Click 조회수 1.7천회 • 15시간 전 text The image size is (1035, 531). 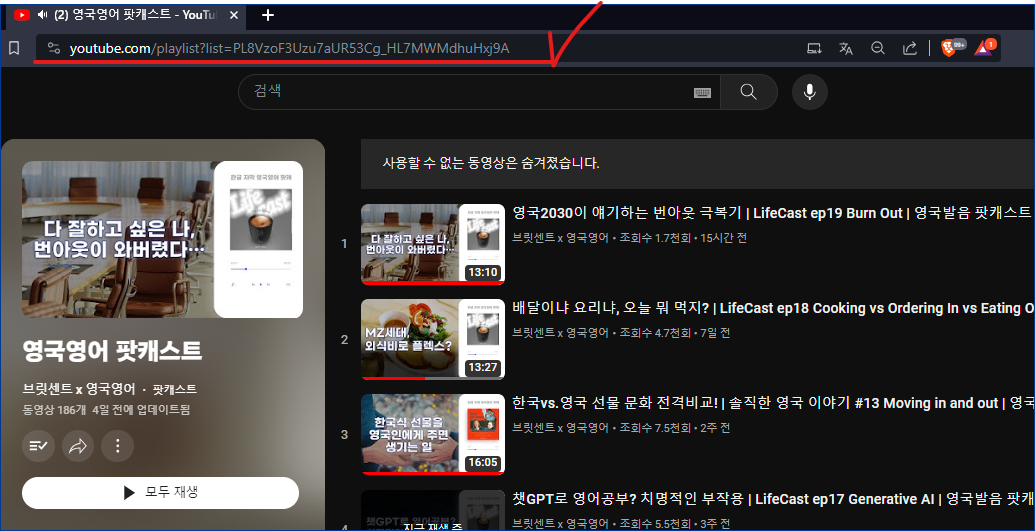point(683,238)
